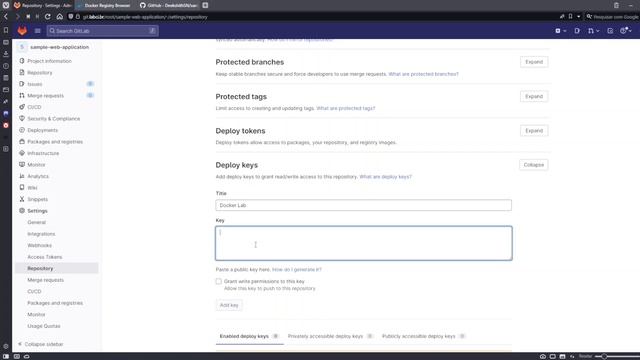Viewport: 640px width, 360px height.
Task: Open 'What are protected tags?' link
Action: click(346, 108)
